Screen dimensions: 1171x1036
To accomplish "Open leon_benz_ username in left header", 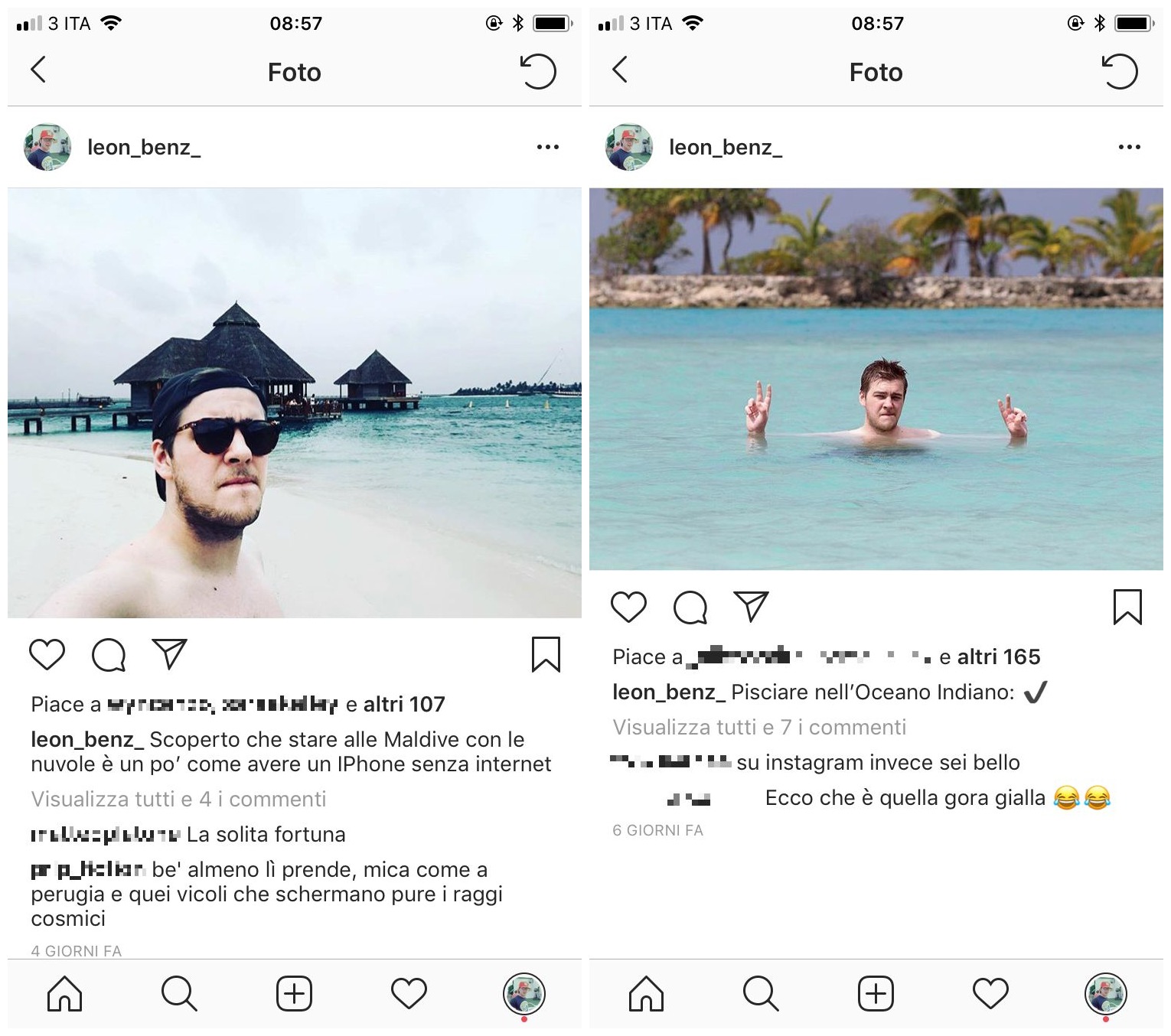I will pyautogui.click(x=144, y=147).
